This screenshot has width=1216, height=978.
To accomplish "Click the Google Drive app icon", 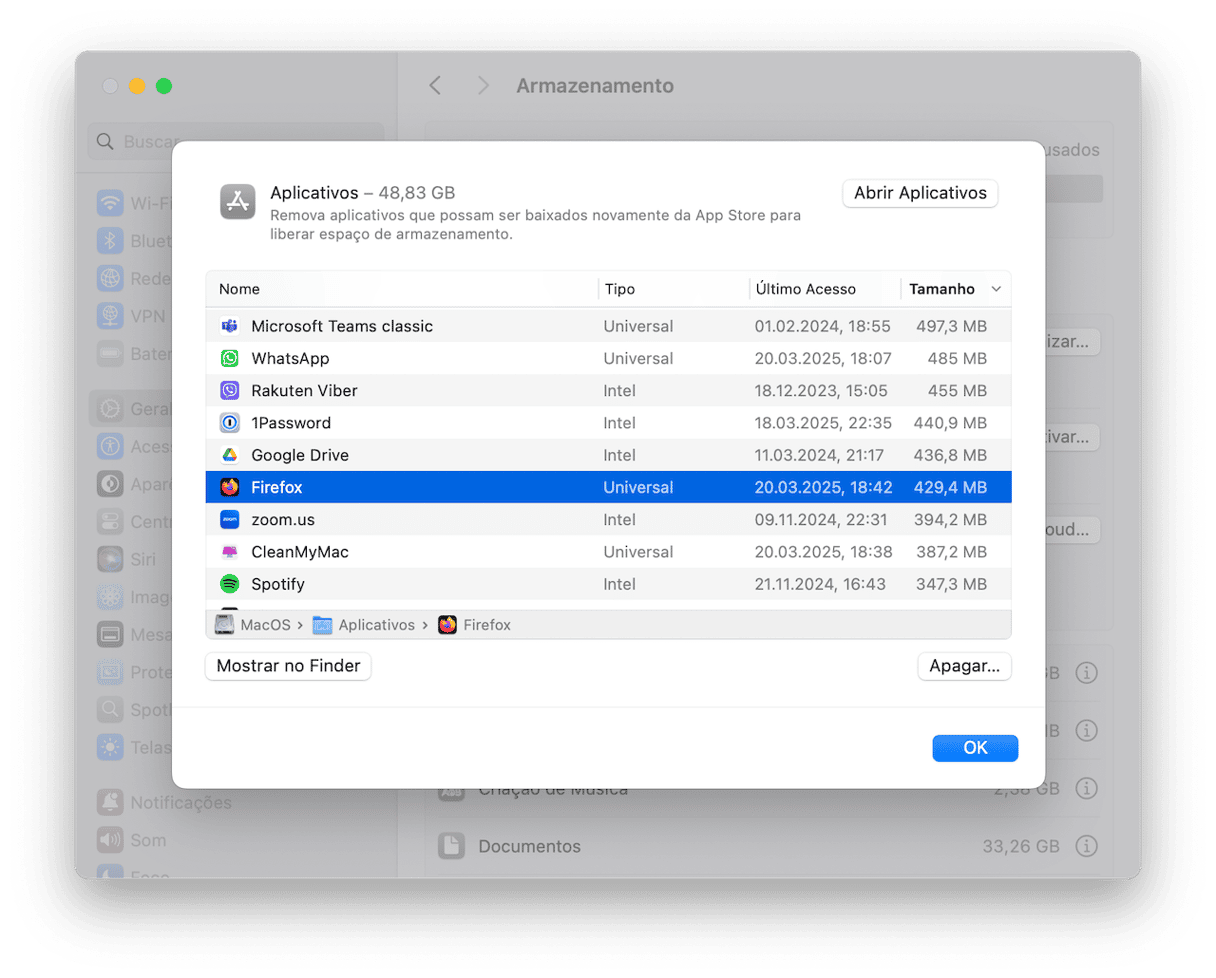I will (x=229, y=455).
